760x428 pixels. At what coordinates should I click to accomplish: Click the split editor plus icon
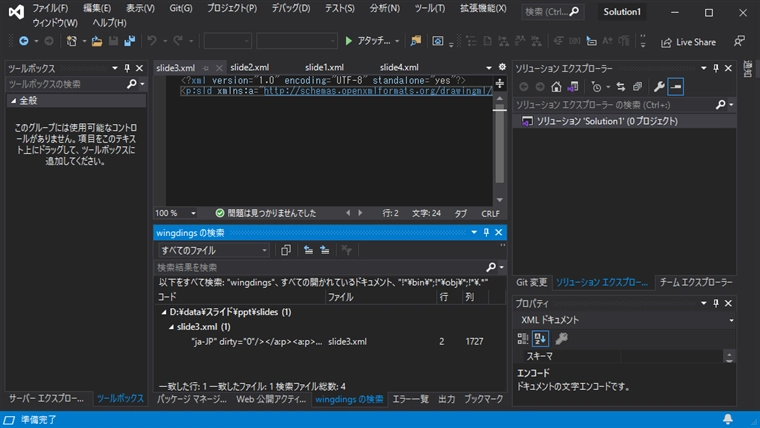pos(499,83)
